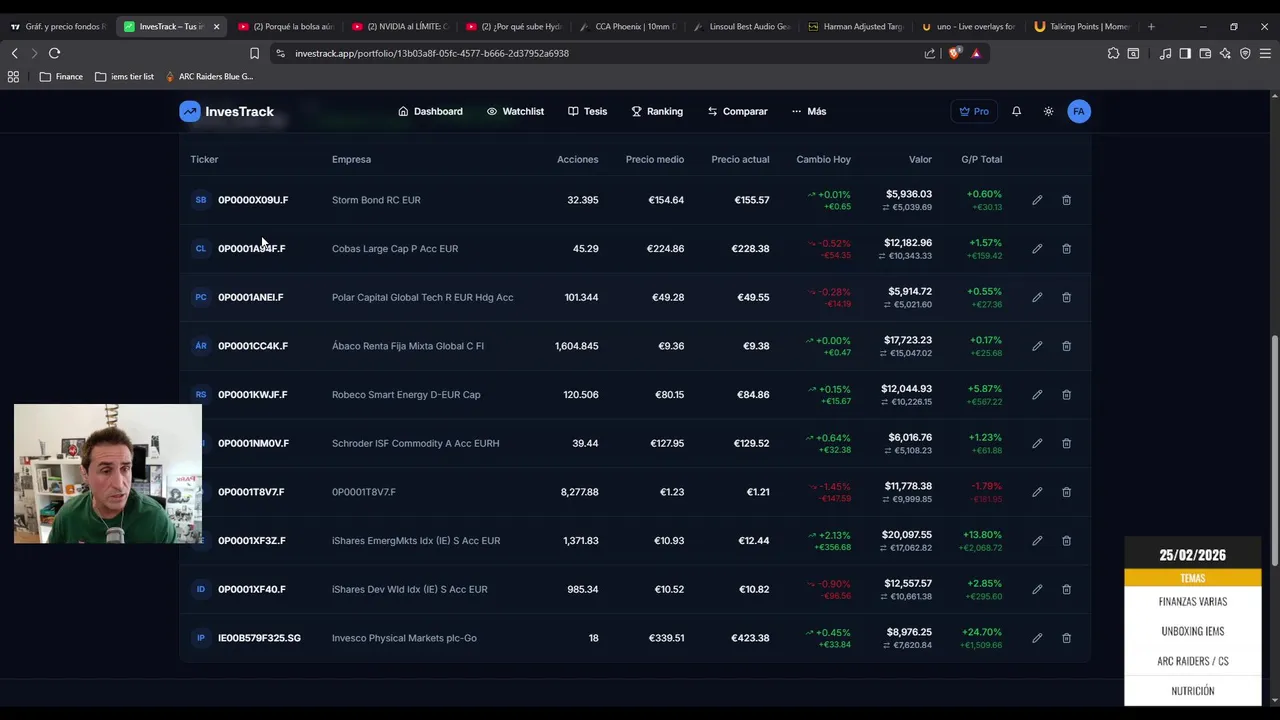Open ticker 0P0001KWJF.F
This screenshot has height=720, width=1280.
(x=253, y=395)
